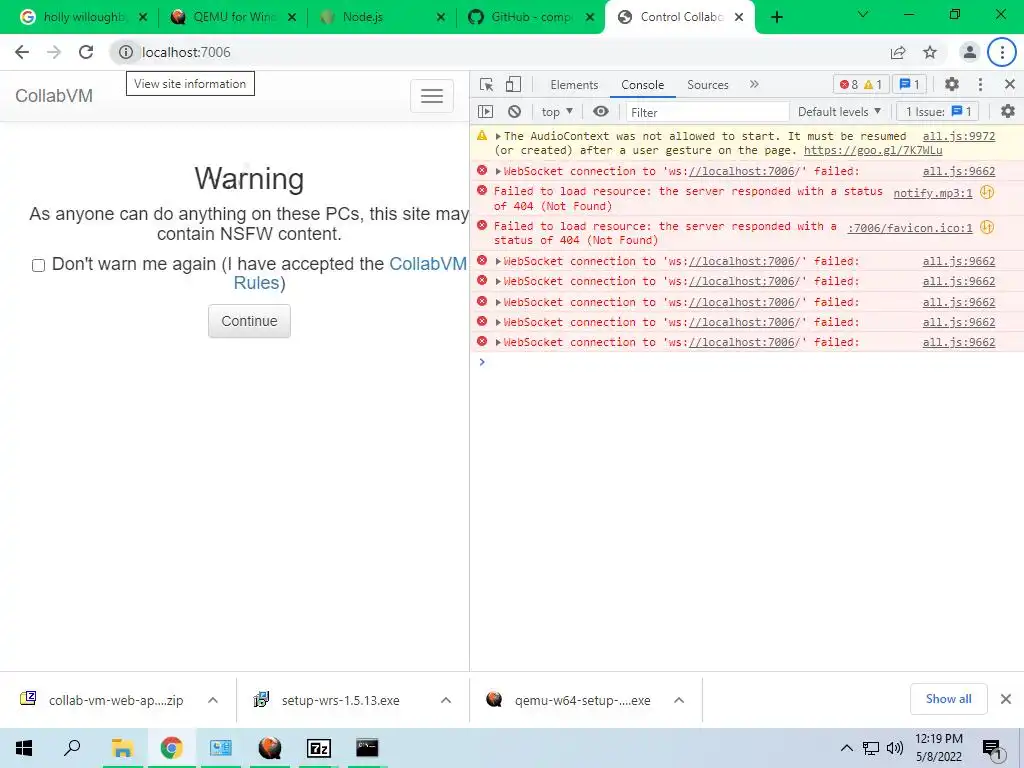Activate DevTools element inspect picker

(486, 84)
